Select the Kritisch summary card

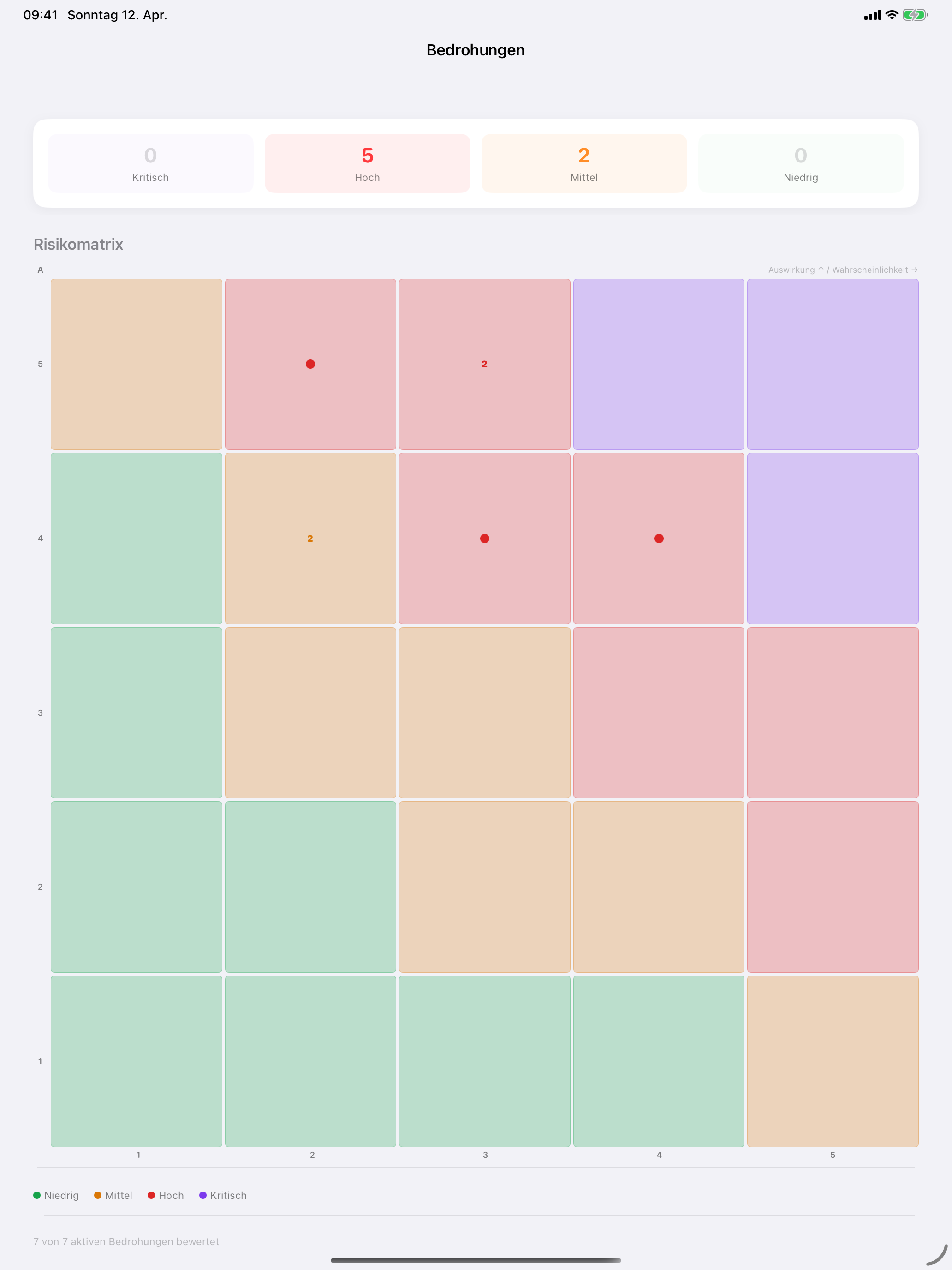(150, 163)
